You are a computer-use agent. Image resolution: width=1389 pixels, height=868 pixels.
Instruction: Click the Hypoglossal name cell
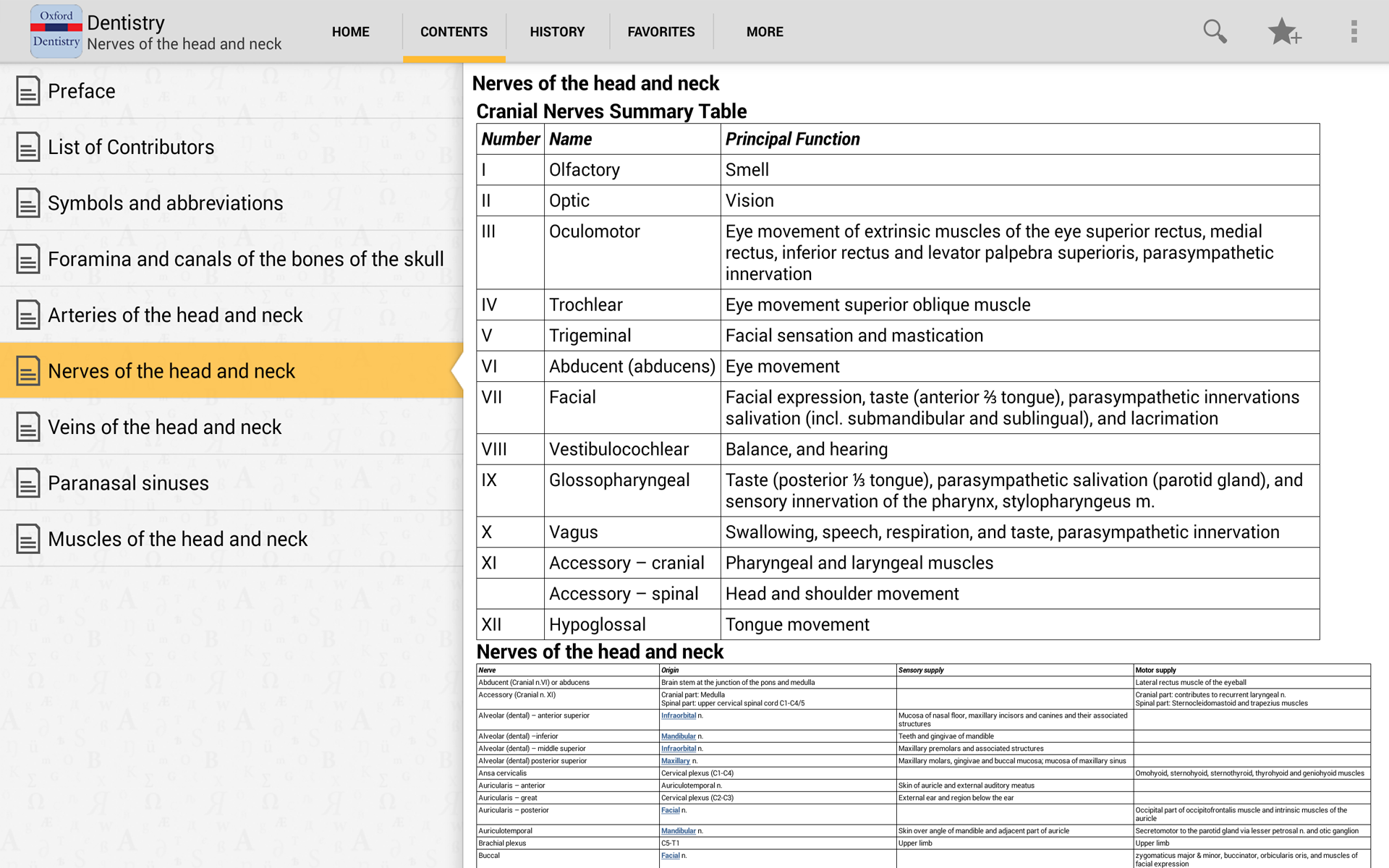tap(632, 624)
